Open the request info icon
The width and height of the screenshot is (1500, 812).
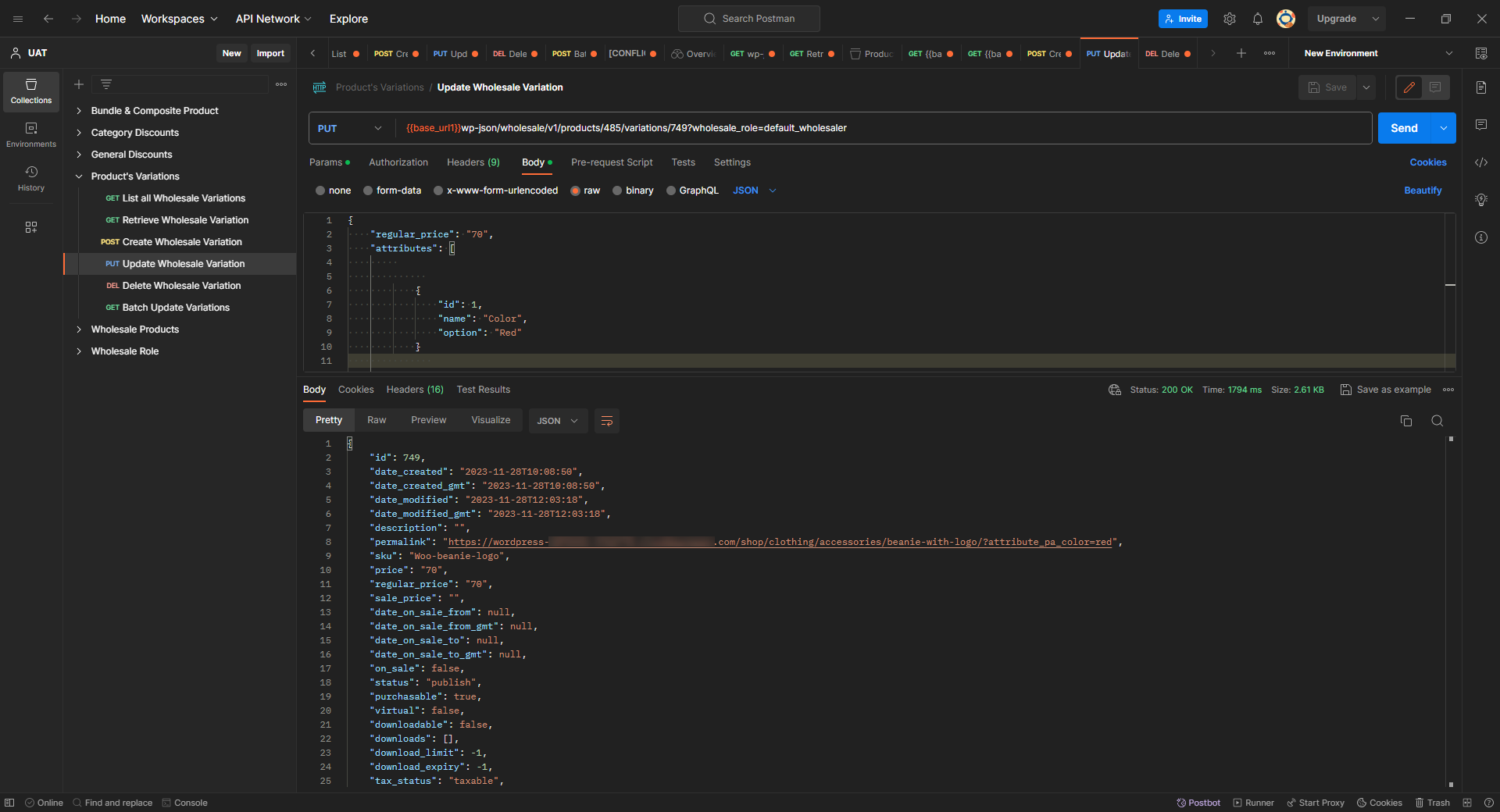(1481, 237)
